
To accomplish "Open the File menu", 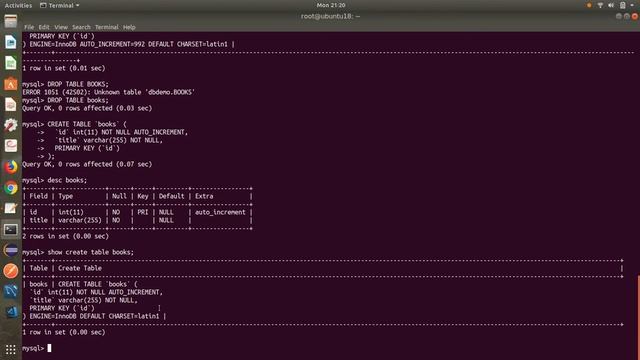I will click(29, 27).
